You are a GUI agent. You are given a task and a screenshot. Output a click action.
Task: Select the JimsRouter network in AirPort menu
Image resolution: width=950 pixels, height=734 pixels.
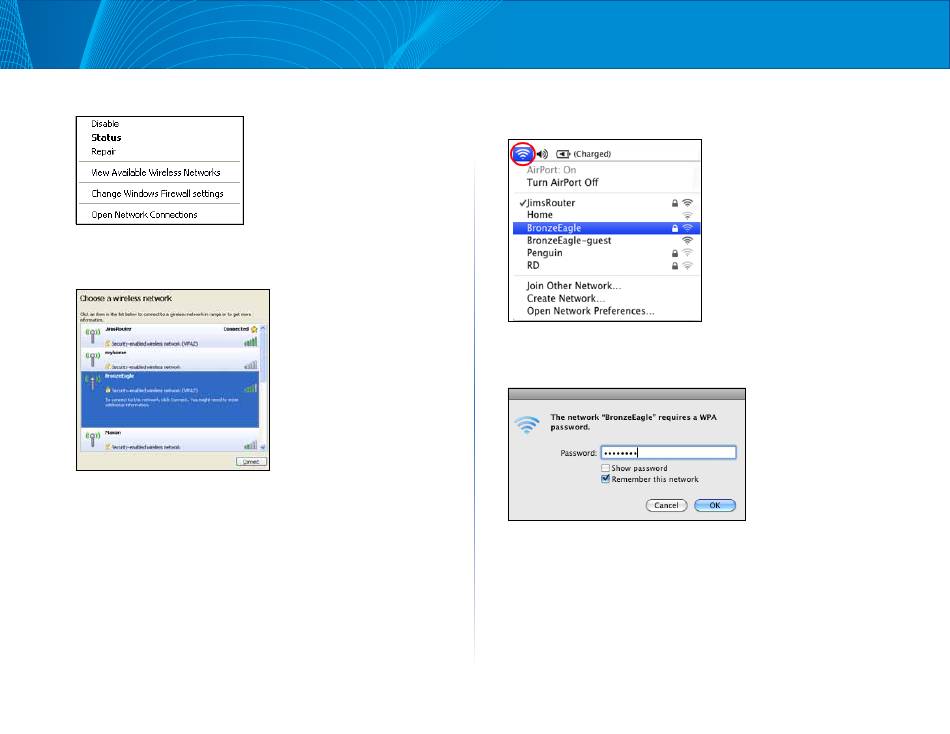[x=606, y=203]
